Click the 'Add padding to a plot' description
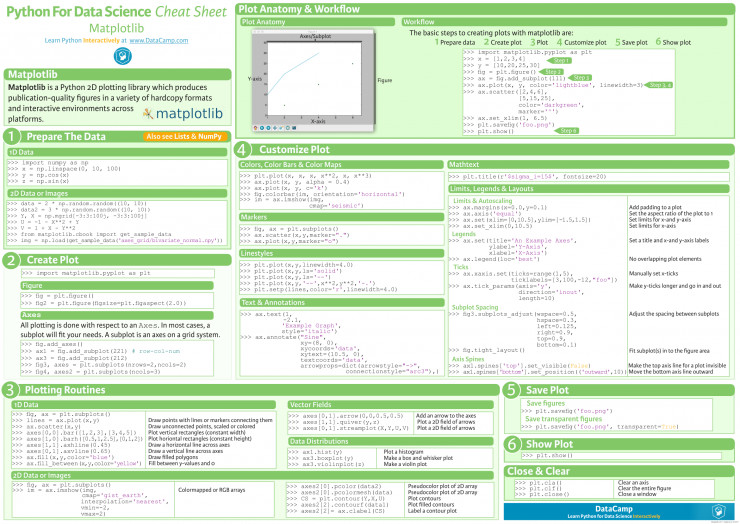Screen dimensions: 740x524 tap(655, 207)
